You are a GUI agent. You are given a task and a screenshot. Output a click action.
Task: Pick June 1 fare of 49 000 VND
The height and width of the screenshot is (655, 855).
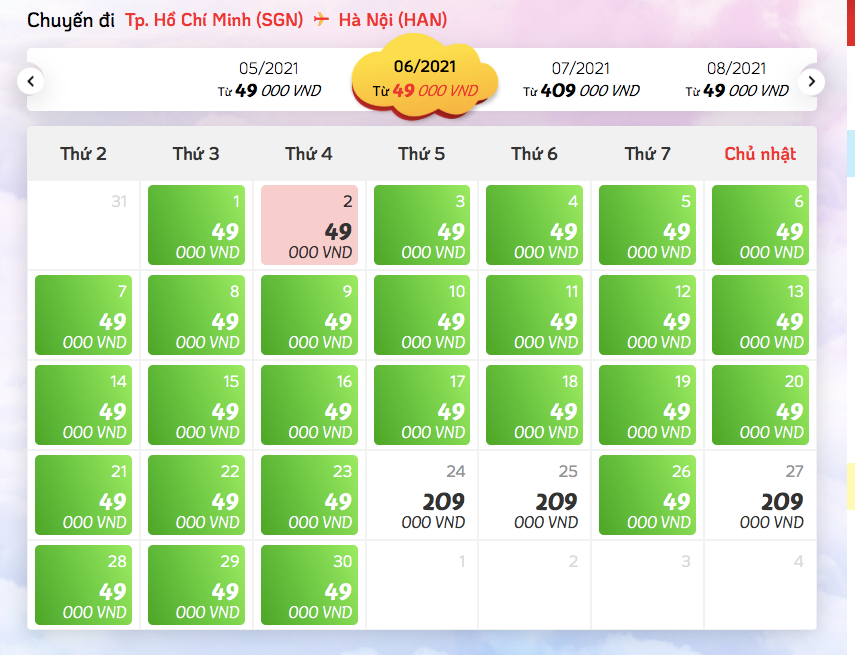[x=196, y=225]
